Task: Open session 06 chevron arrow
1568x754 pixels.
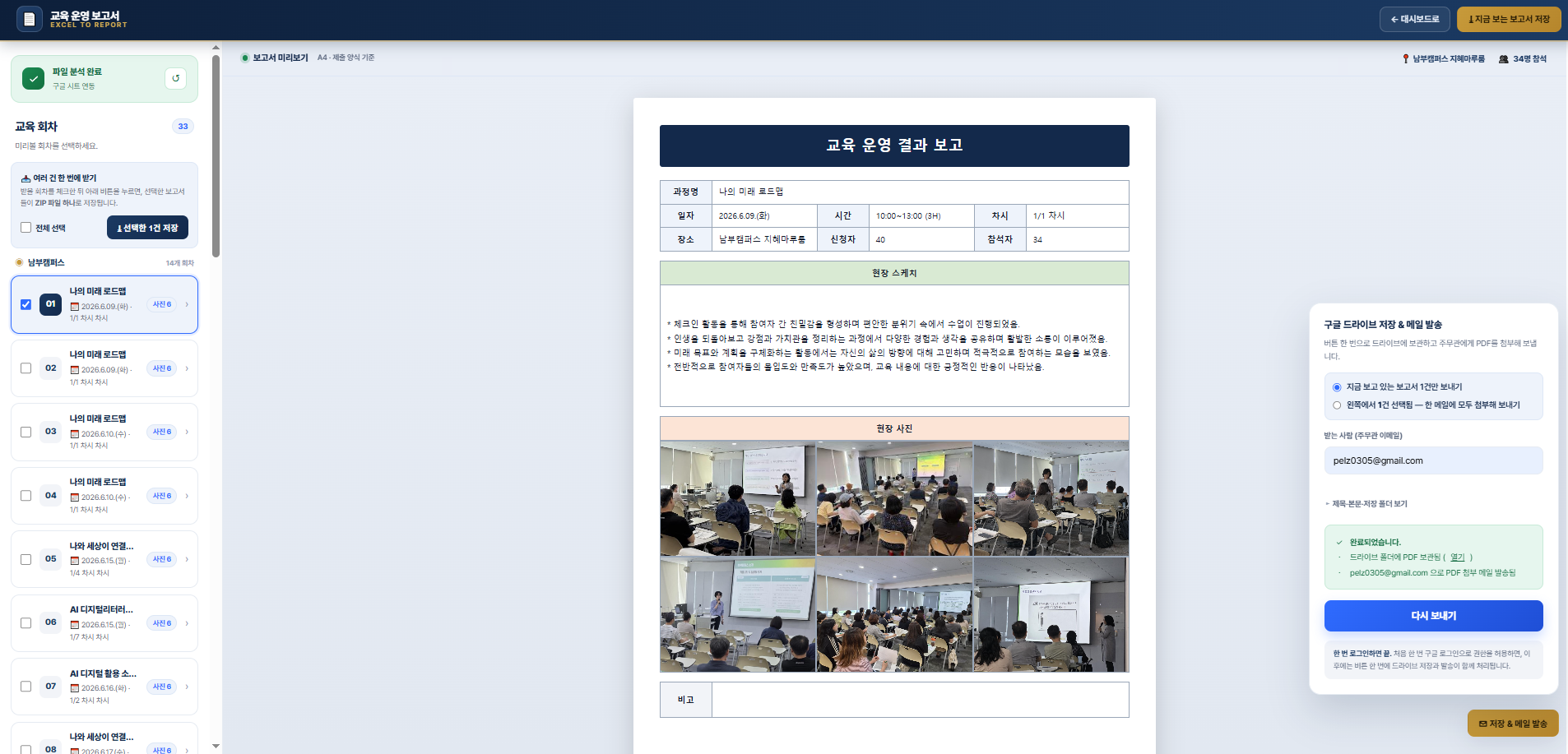Action: pos(187,623)
